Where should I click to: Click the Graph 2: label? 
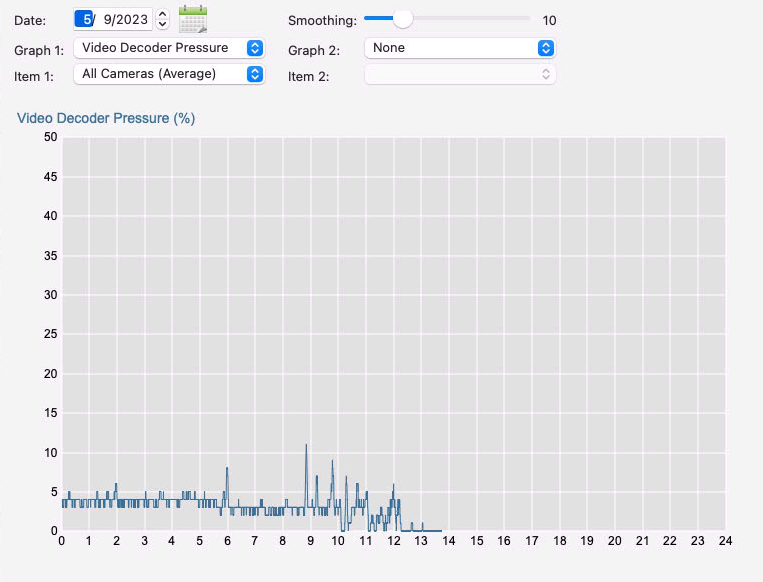click(x=314, y=50)
